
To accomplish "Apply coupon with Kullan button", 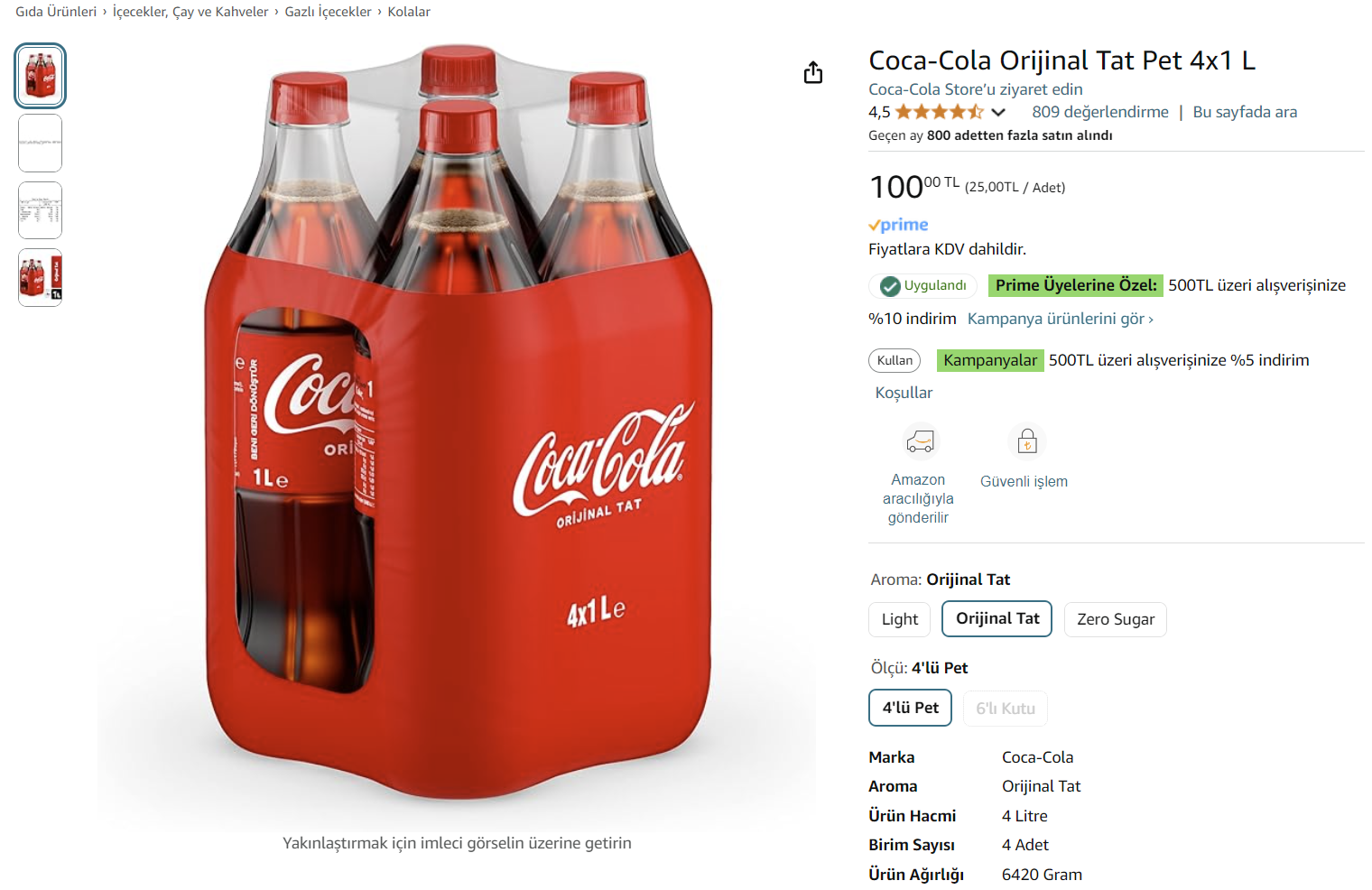I will tap(895, 360).
